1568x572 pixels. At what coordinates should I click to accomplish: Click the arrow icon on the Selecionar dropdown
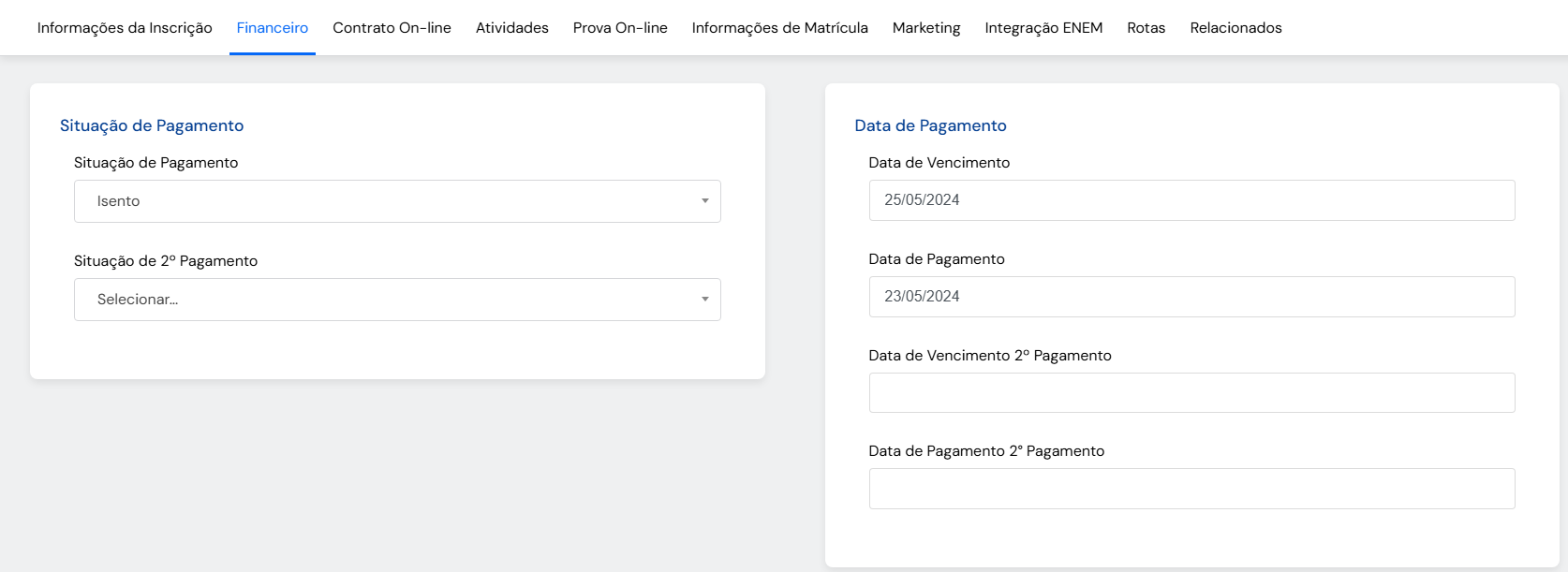pyautogui.click(x=705, y=300)
